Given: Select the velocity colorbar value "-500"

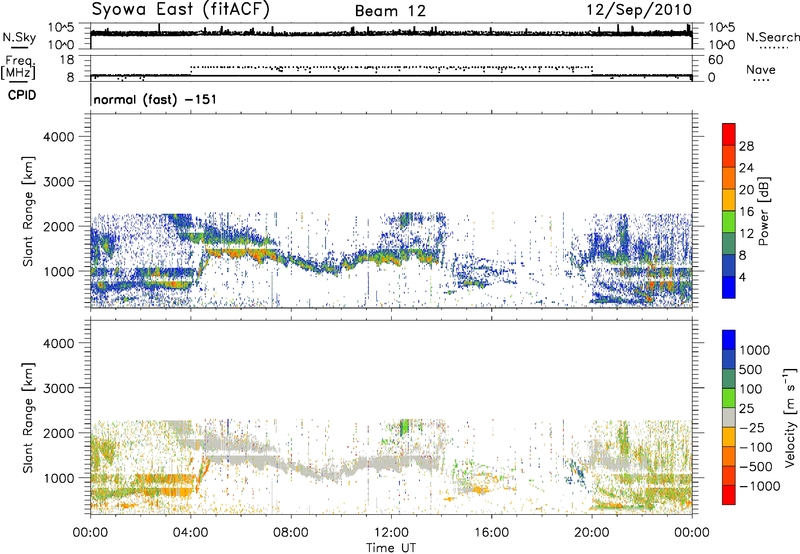Looking at the screenshot, I should click(x=756, y=467).
